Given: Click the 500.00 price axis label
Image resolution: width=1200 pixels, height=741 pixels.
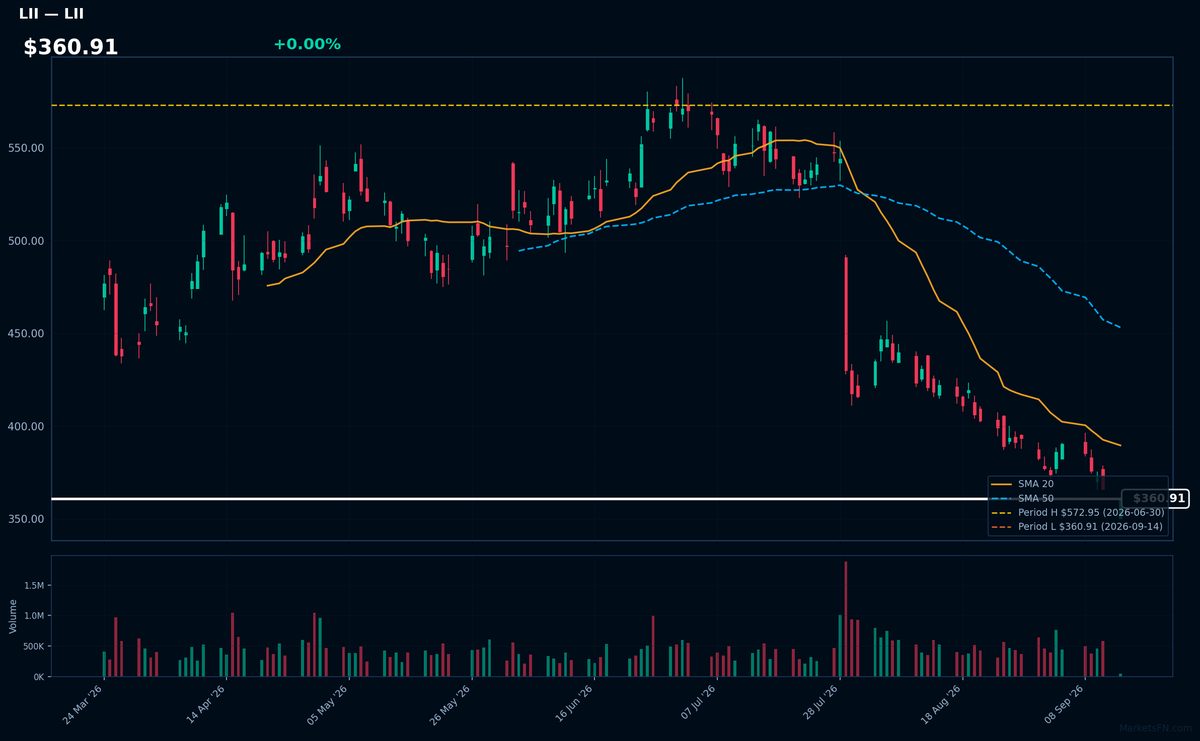Looking at the screenshot, I should coord(27,241).
